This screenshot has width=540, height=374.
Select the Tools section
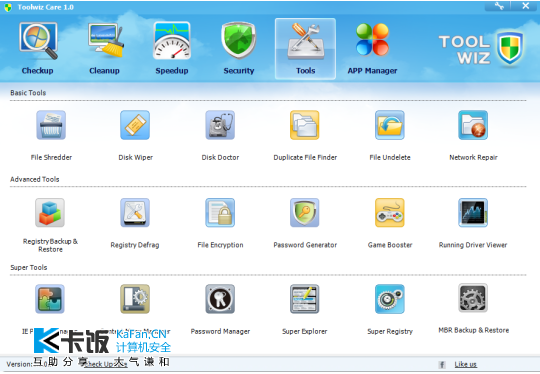[x=305, y=49]
